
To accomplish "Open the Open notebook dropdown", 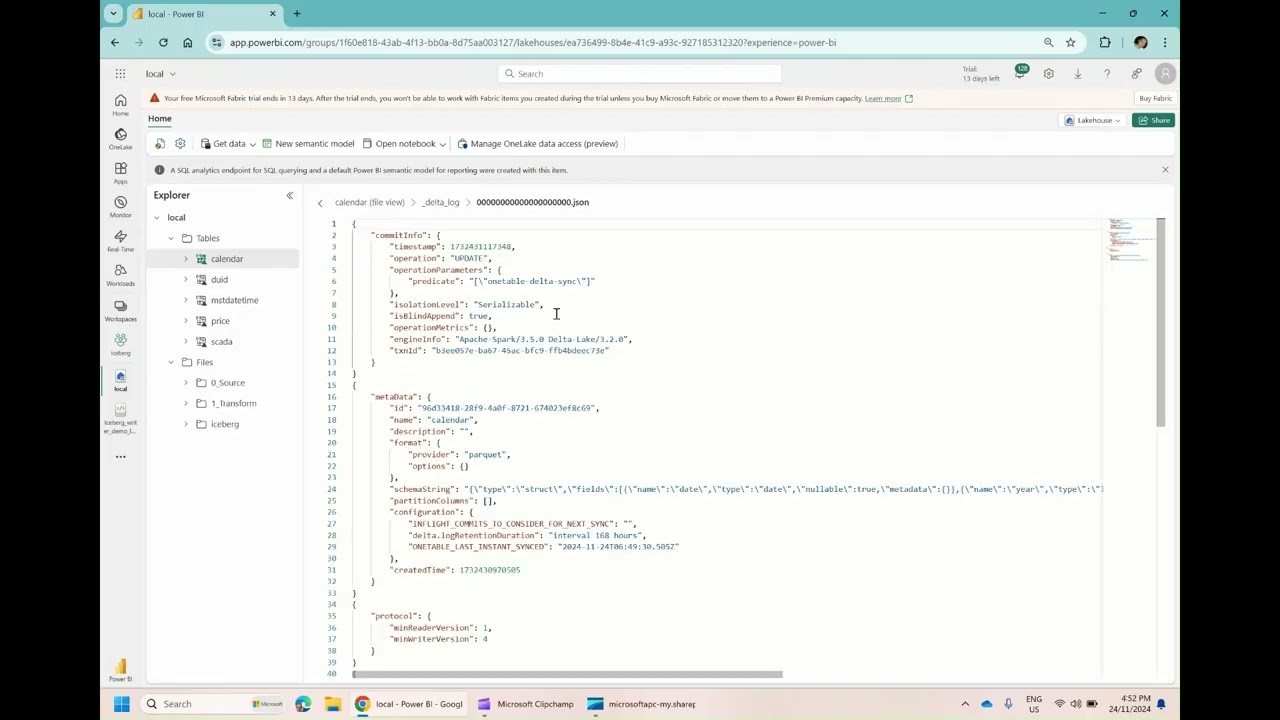I will pos(404,144).
